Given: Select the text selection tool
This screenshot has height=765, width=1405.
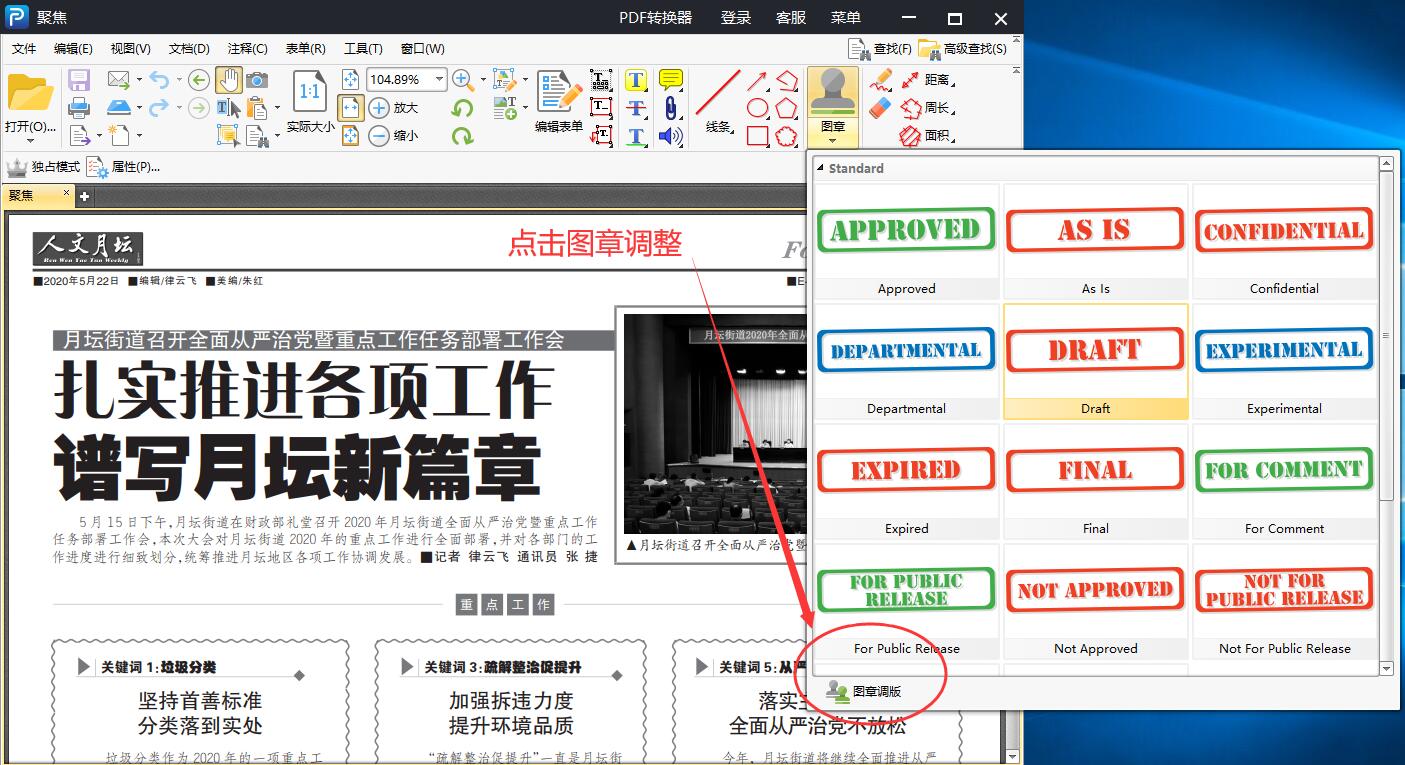Looking at the screenshot, I should click(x=228, y=107).
